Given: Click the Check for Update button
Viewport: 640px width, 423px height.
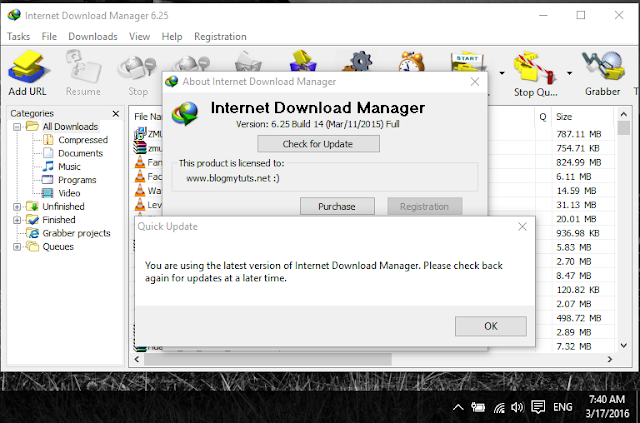Looking at the screenshot, I should point(318,144).
